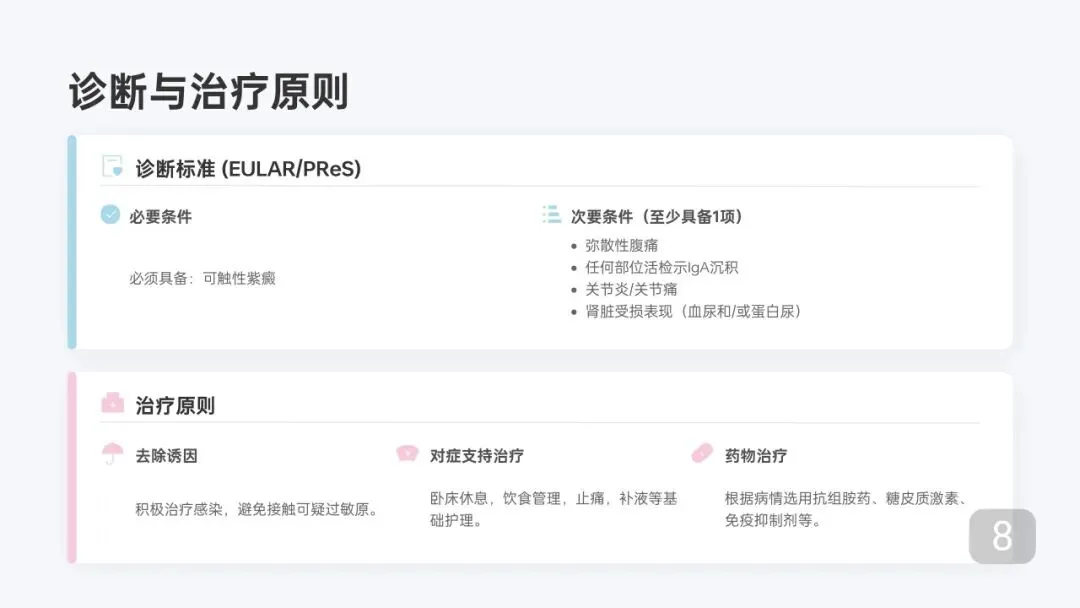This screenshot has width=1080, height=608.
Task: Select the slide title 诊断与治疗原则
Action: pyautogui.click(x=208, y=92)
